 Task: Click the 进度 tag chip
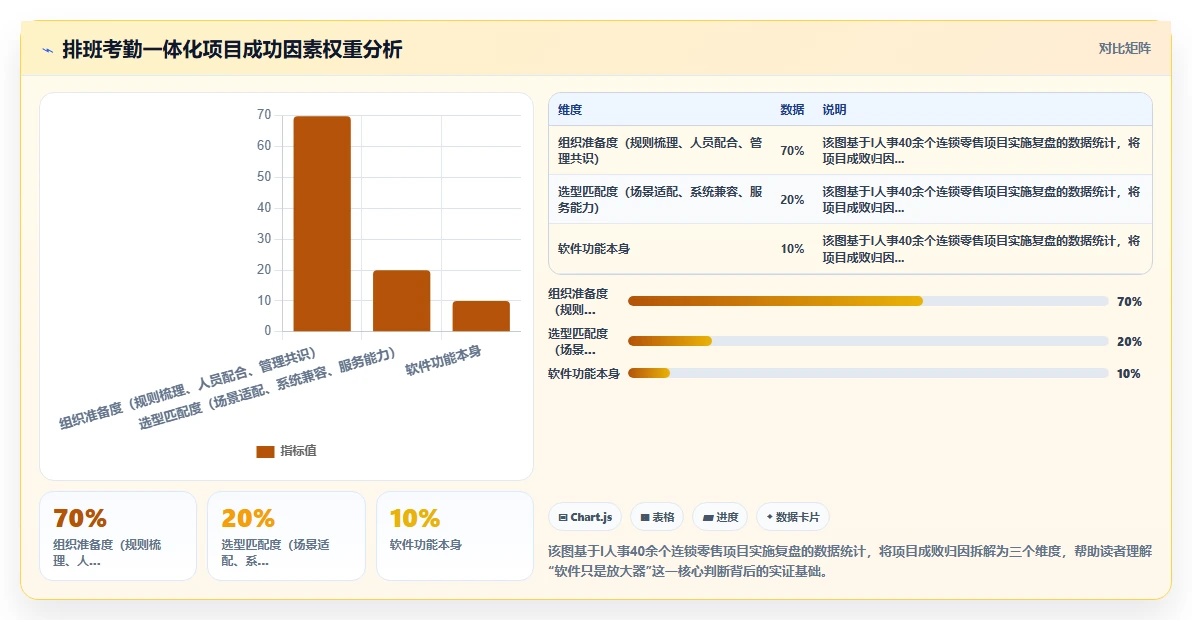click(x=720, y=517)
